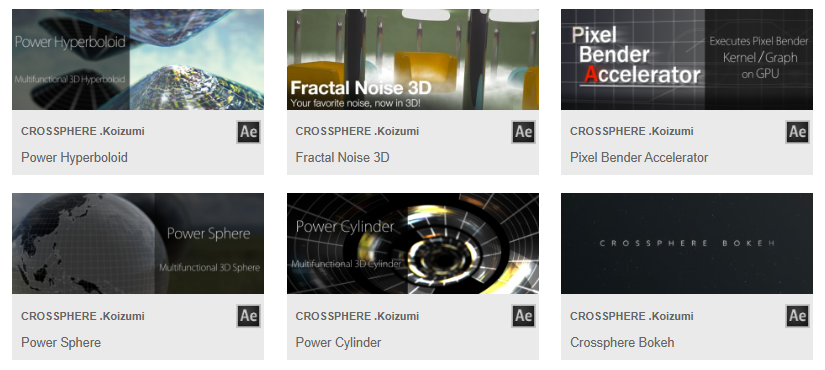
Task: Click the Ae icon on Pixel Bender Accelerator card
Action: [x=798, y=132]
